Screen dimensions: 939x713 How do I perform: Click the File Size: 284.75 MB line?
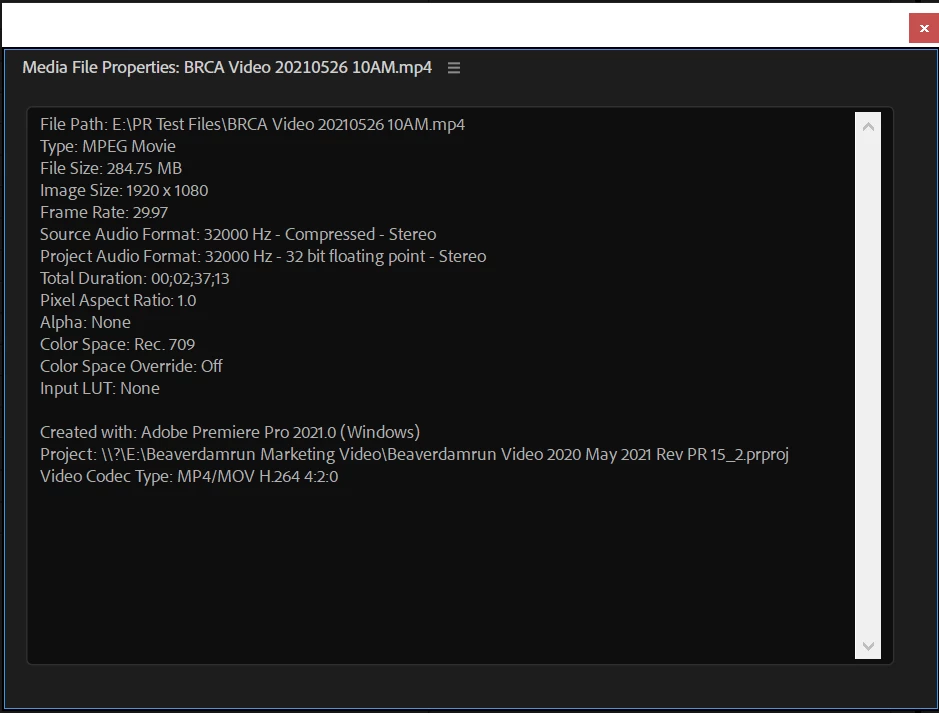click(111, 168)
